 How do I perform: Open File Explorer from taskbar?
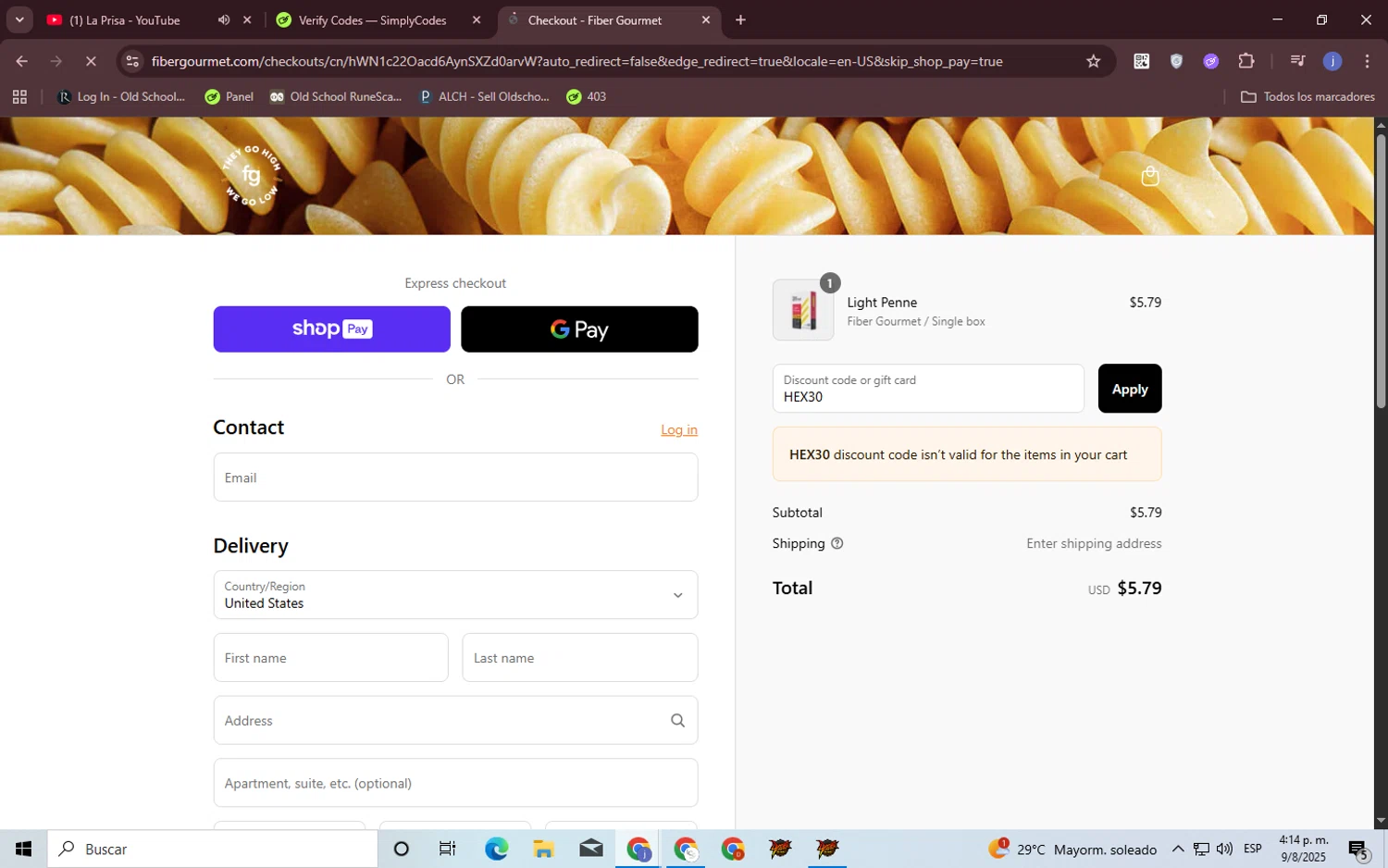[543, 849]
